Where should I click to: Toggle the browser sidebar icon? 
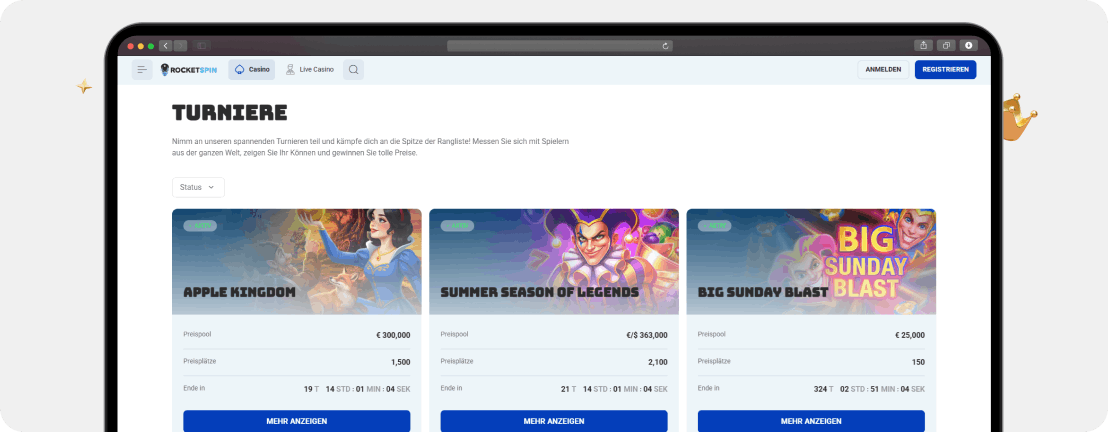pyautogui.click(x=202, y=45)
